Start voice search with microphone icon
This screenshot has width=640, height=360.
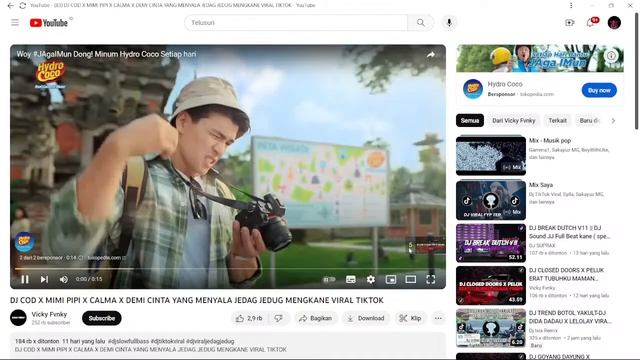[449, 22]
